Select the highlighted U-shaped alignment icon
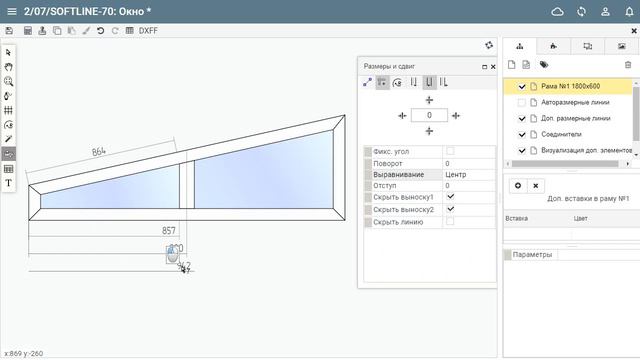Image resolution: width=640 pixels, height=360 pixels. coord(429,82)
